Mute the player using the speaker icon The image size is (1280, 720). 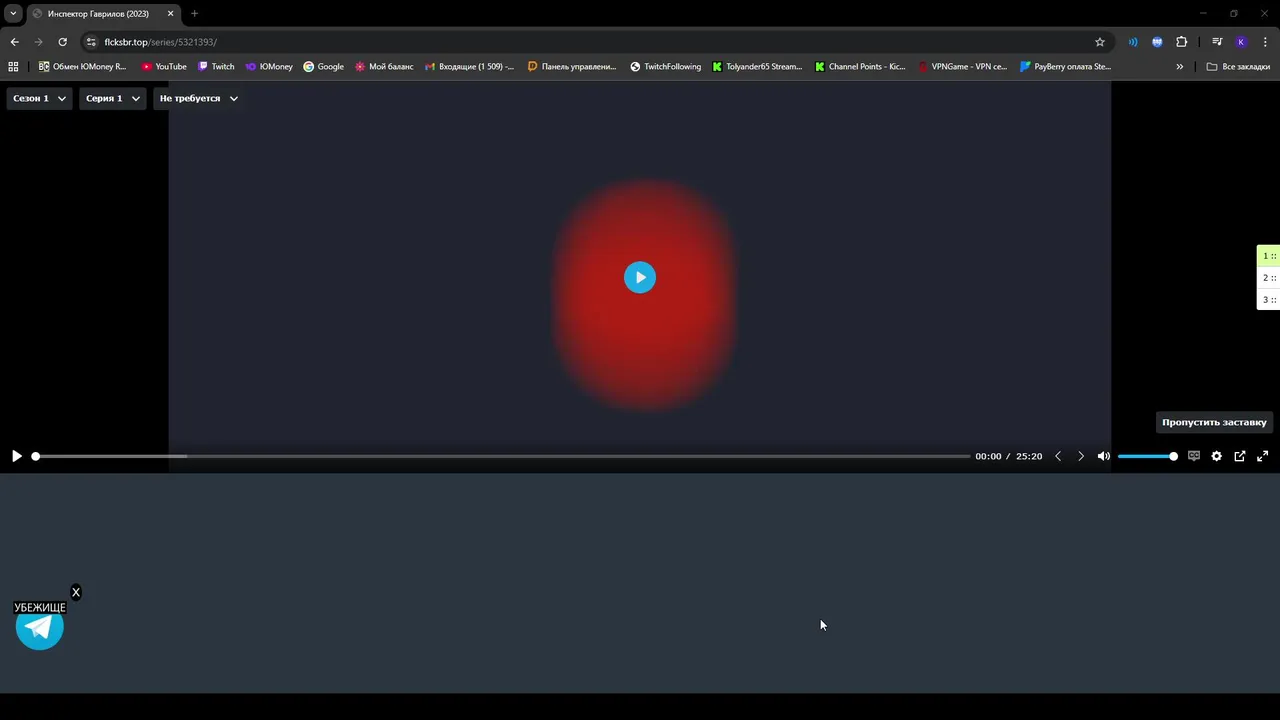[x=1104, y=456]
